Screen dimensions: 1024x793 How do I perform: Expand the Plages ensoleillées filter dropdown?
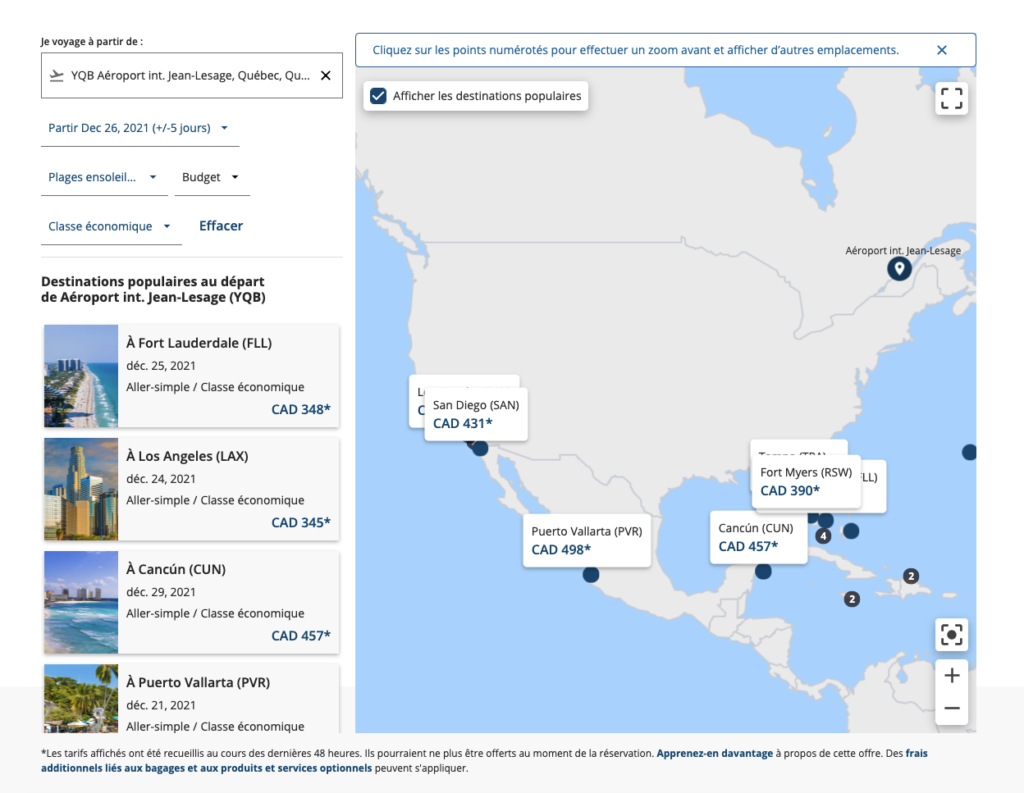point(103,177)
